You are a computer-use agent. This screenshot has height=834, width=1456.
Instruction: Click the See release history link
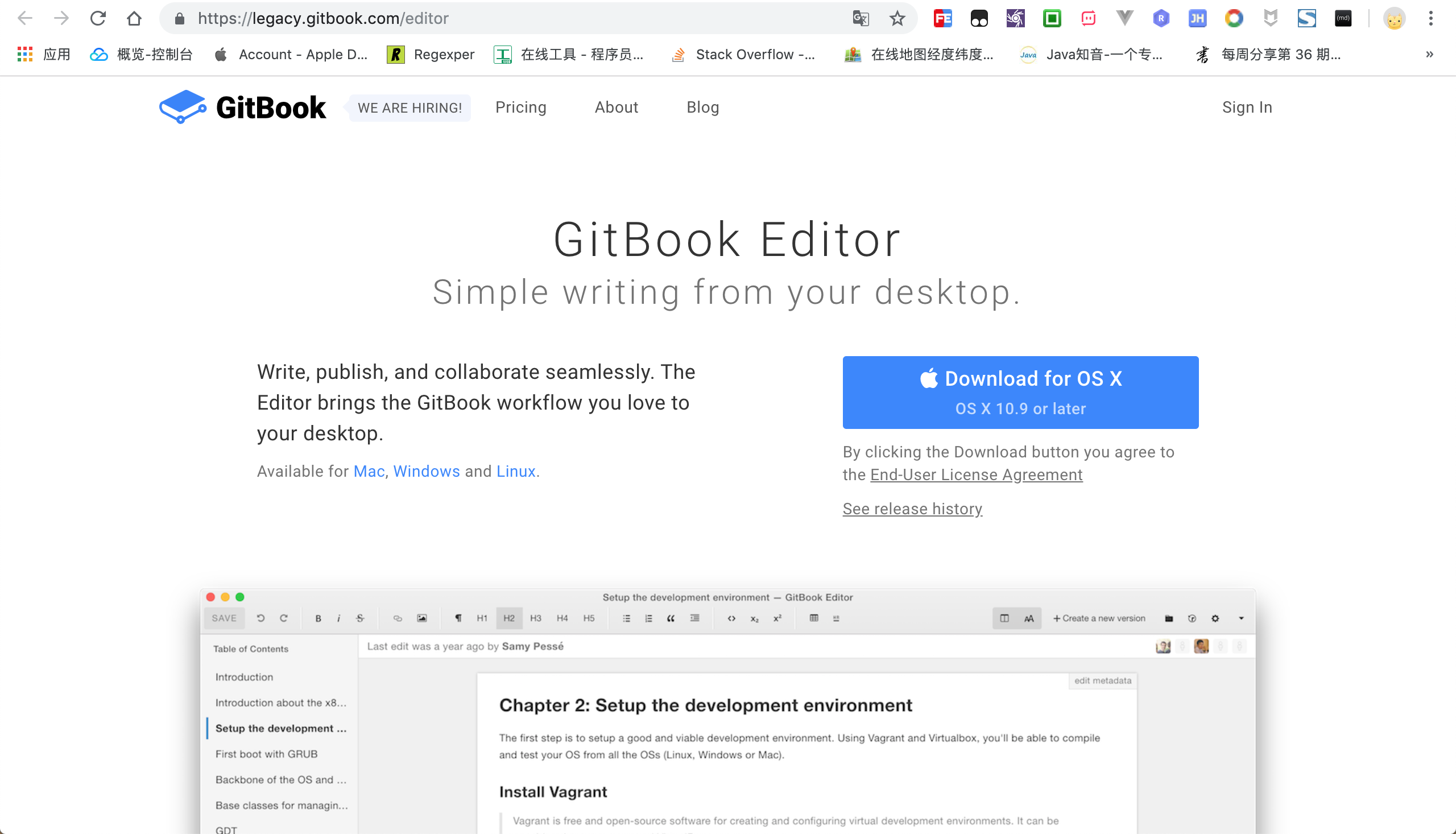pos(912,509)
